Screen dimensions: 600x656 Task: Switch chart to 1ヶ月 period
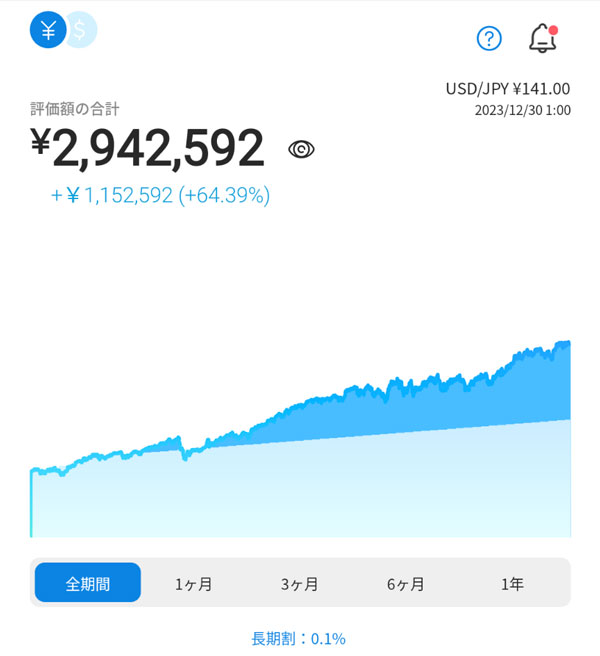[193, 583]
